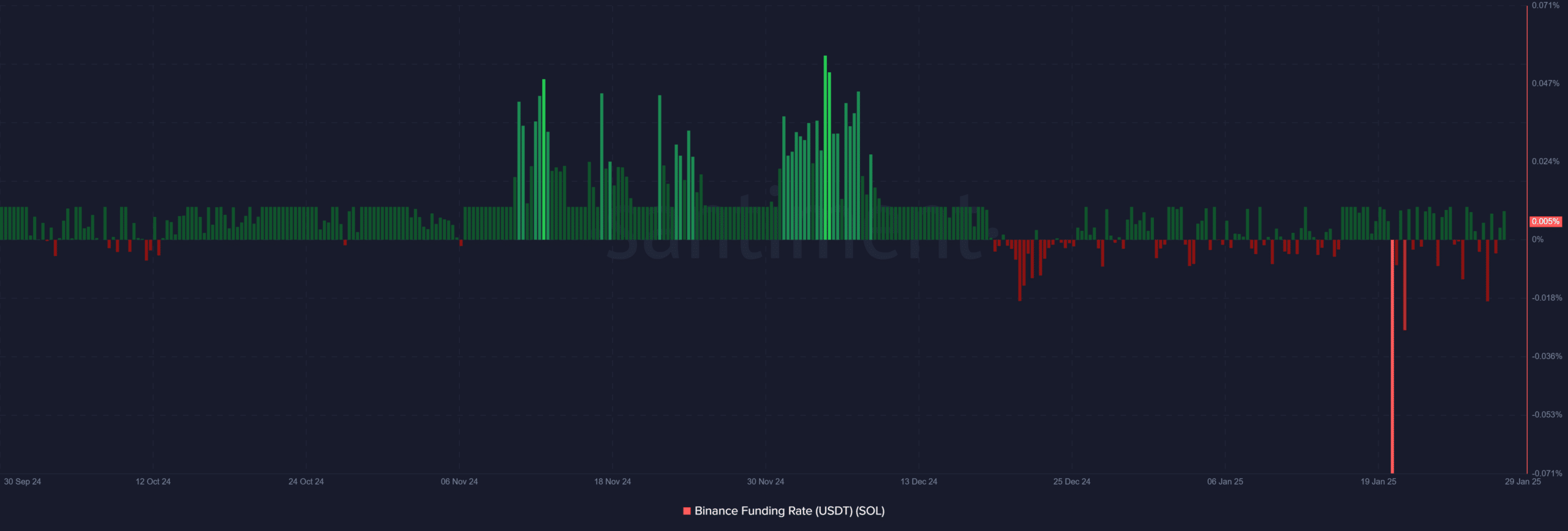Select the 06 Nov 24 x-axis label
The width and height of the screenshot is (1568, 531).
click(459, 481)
